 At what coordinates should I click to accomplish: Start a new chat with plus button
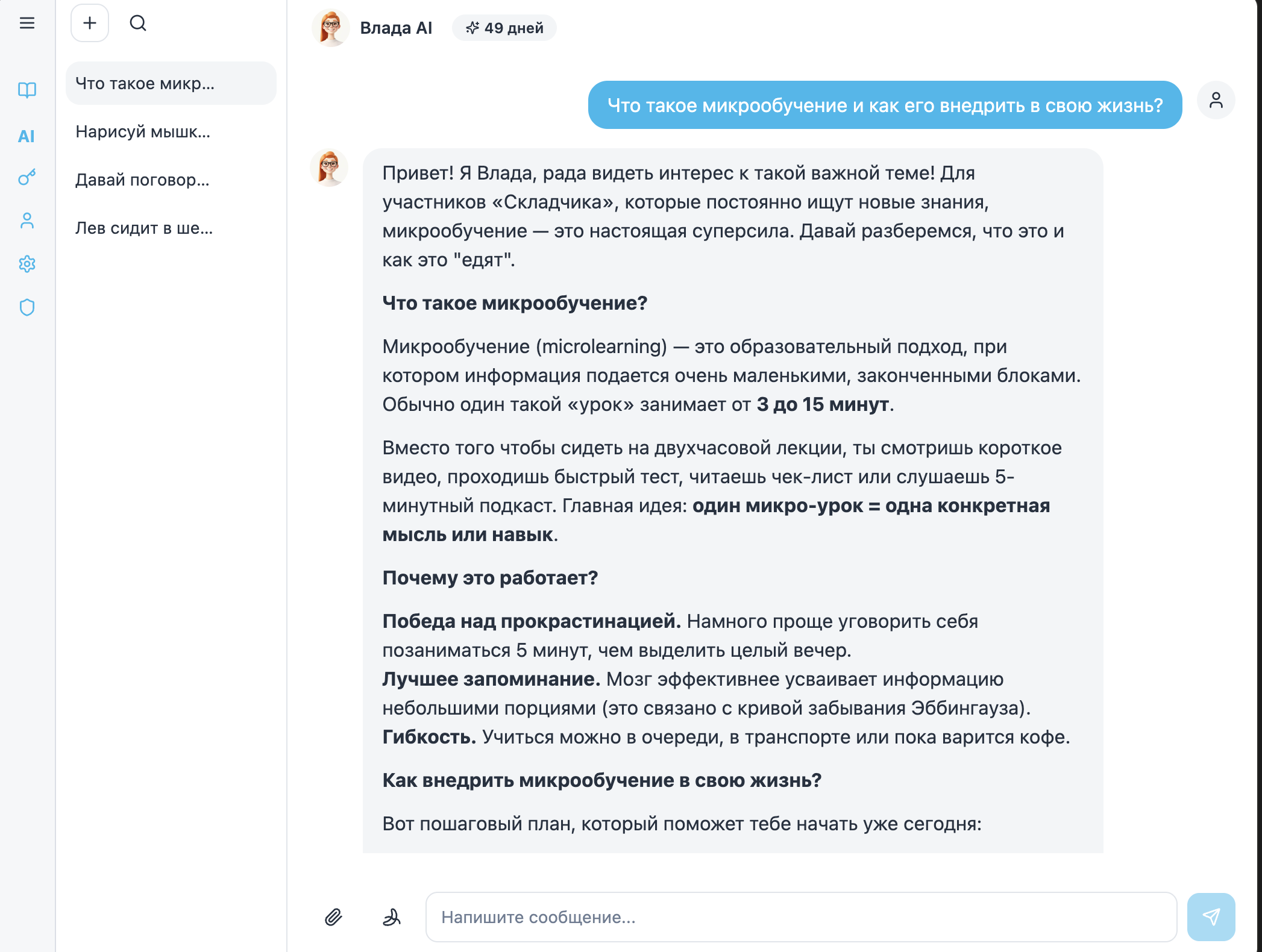pyautogui.click(x=90, y=23)
